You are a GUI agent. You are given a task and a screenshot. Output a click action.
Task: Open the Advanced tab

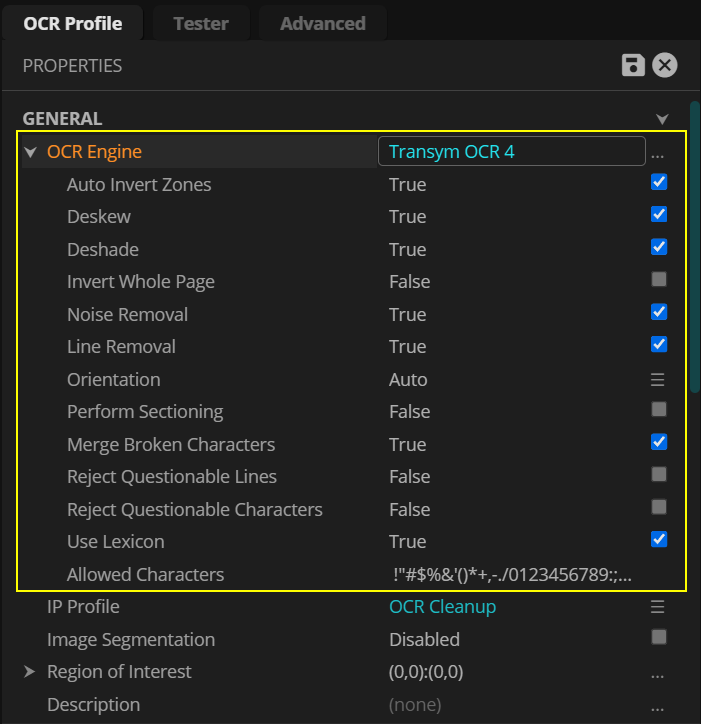point(322,23)
